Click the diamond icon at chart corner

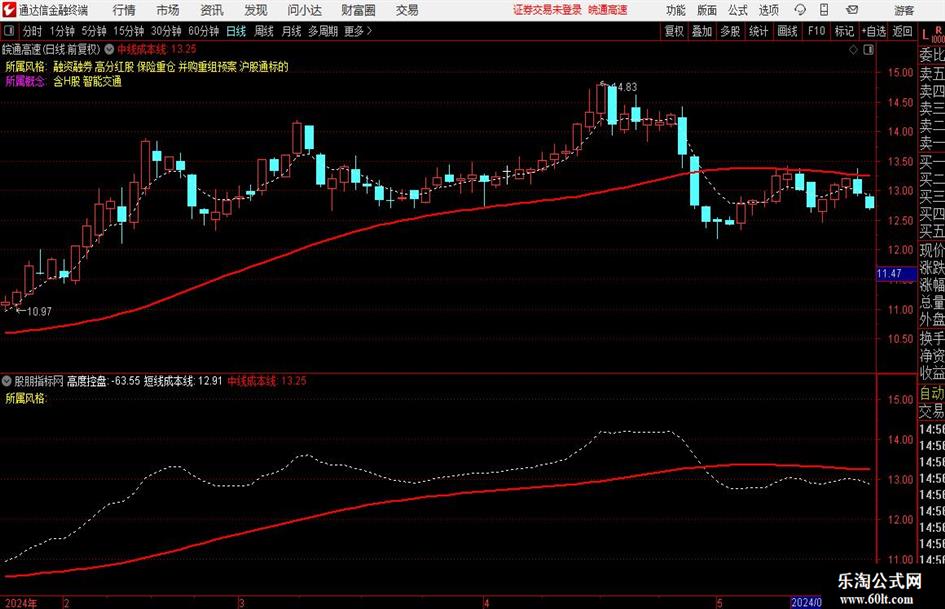pos(853,50)
